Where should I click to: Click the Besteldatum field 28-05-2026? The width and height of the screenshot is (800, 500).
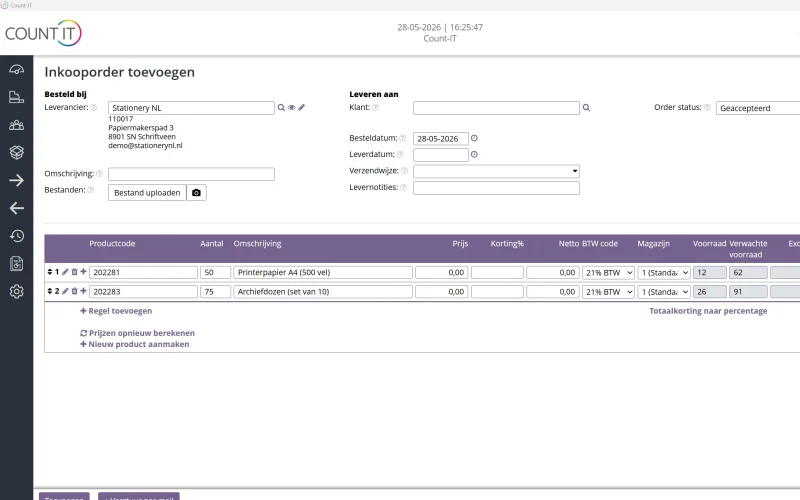441,139
